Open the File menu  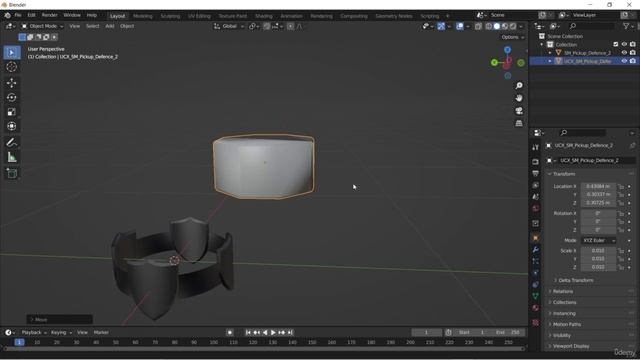[18, 15]
